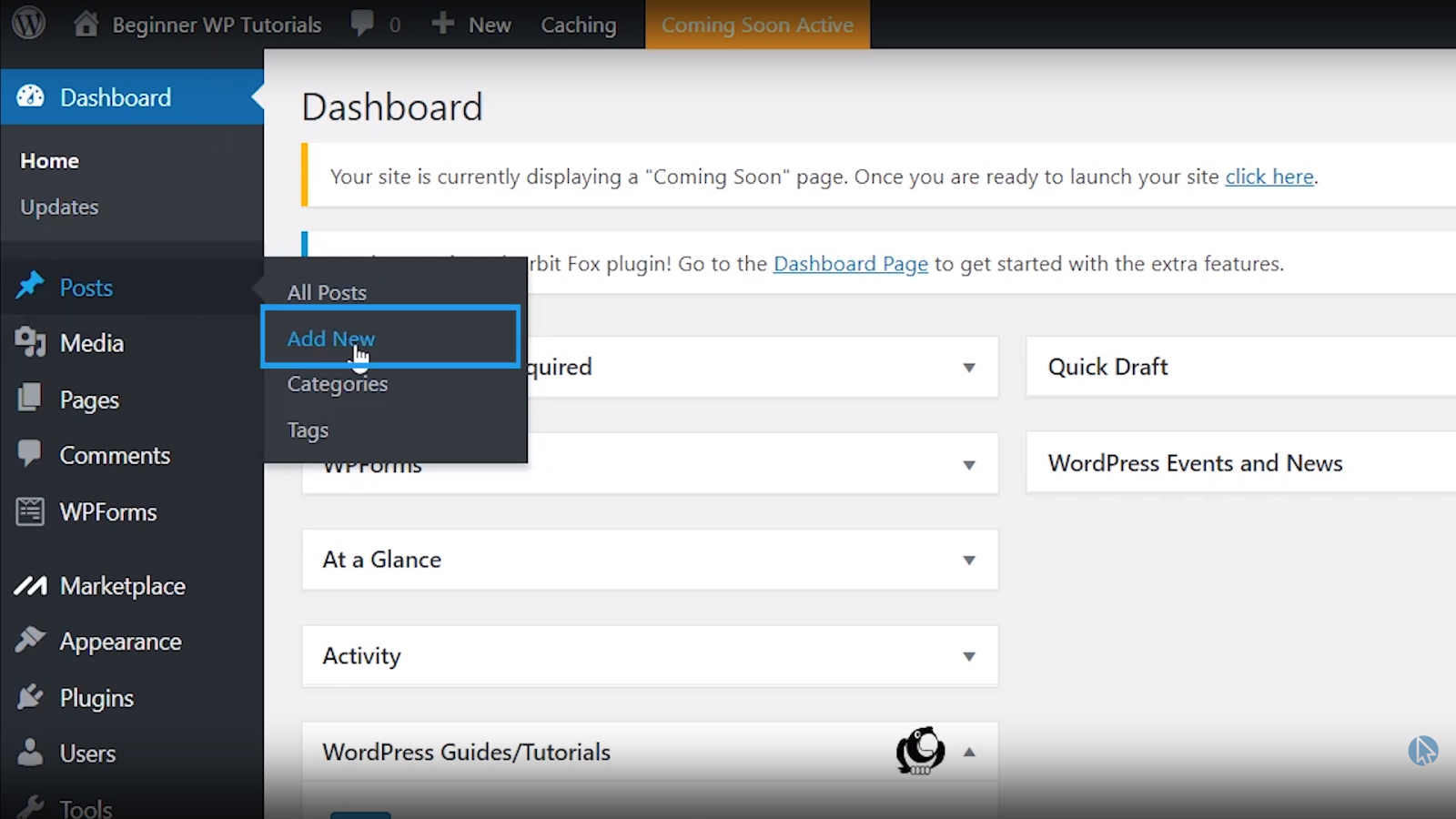Image resolution: width=1456 pixels, height=819 pixels.
Task: Expand the partially hidden panel ending in 'quired'
Action: pos(969,368)
